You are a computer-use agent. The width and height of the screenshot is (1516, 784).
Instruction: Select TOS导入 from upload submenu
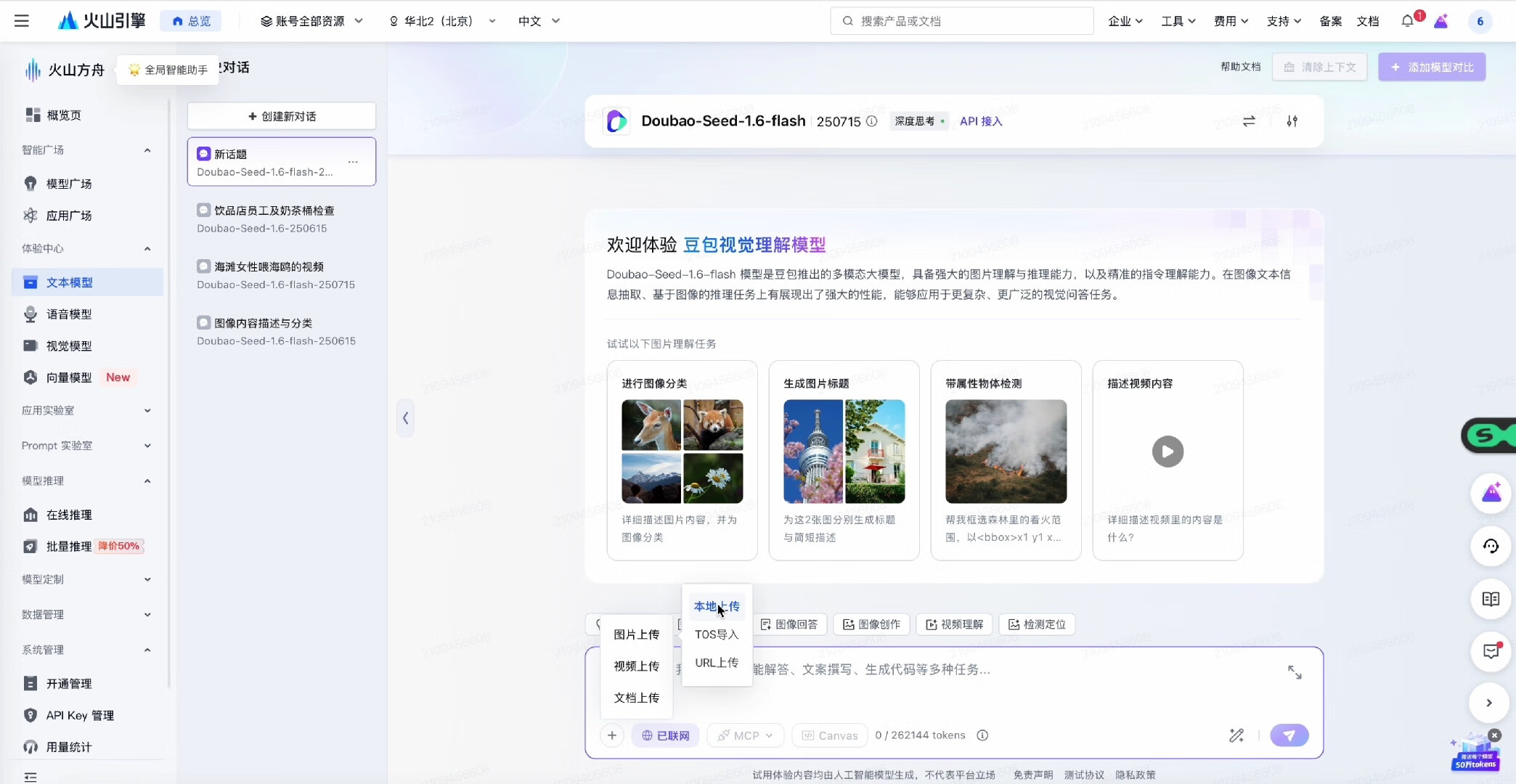[x=717, y=634]
